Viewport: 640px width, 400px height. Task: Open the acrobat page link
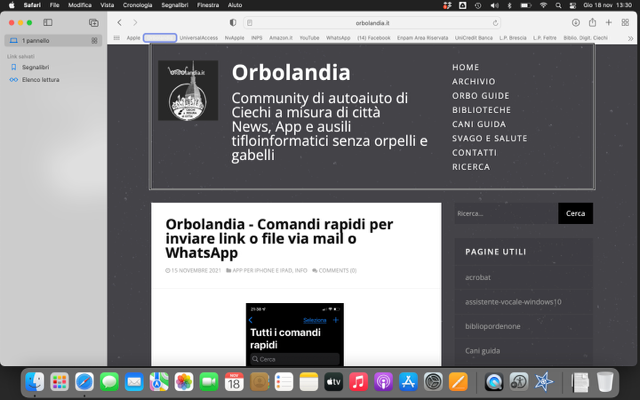point(478,278)
